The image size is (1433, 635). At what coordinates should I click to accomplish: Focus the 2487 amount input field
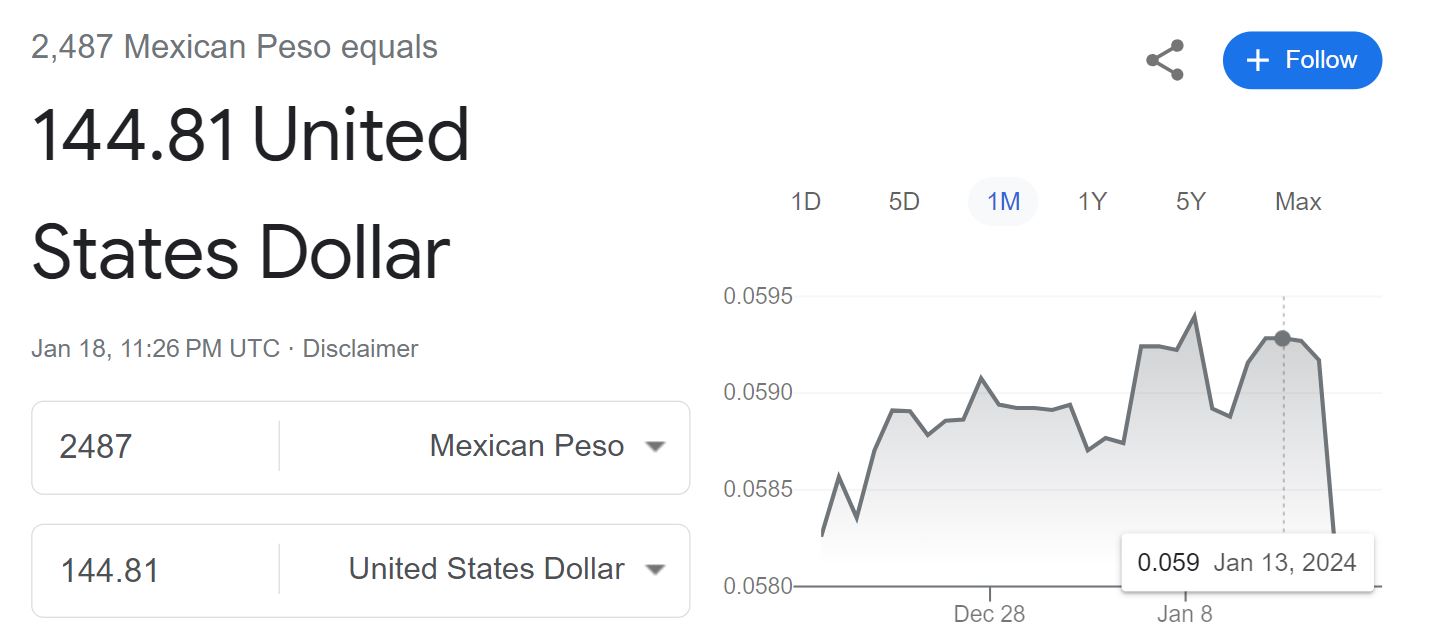point(155,446)
